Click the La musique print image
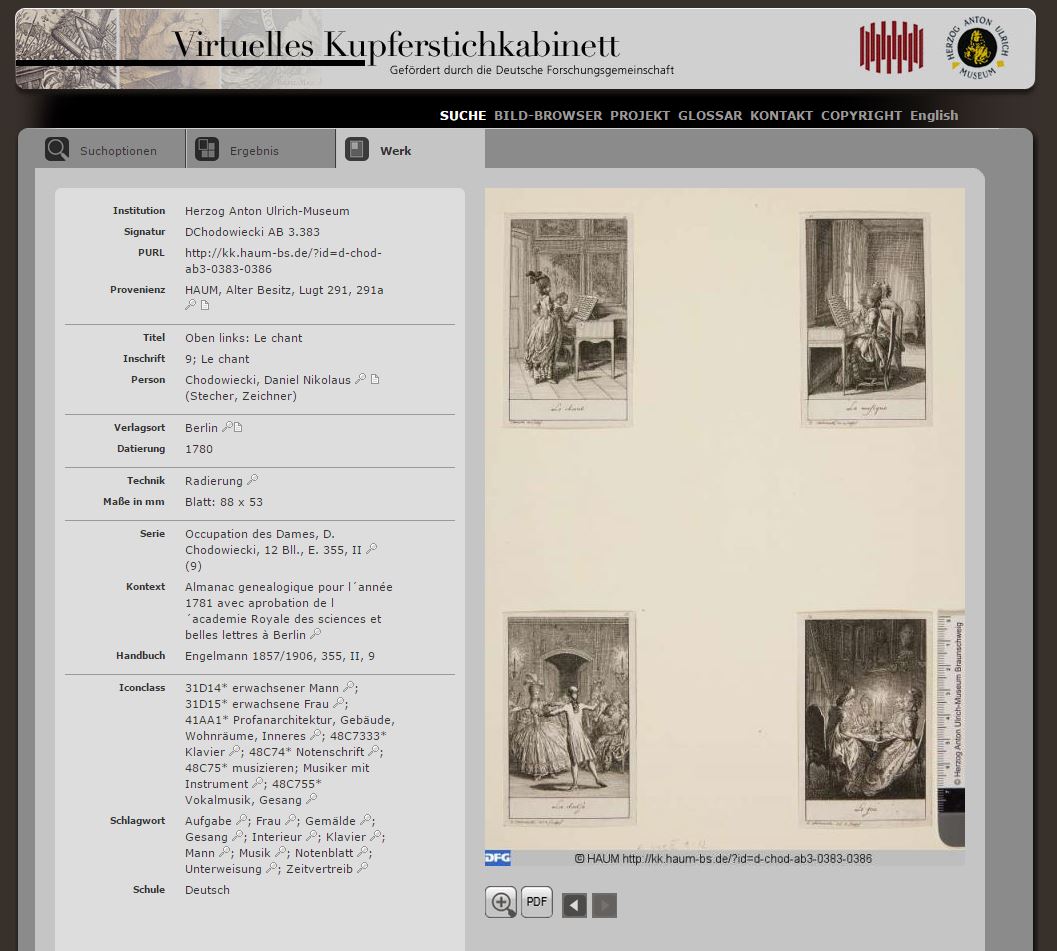Image resolution: width=1057 pixels, height=951 pixels. [x=866, y=319]
